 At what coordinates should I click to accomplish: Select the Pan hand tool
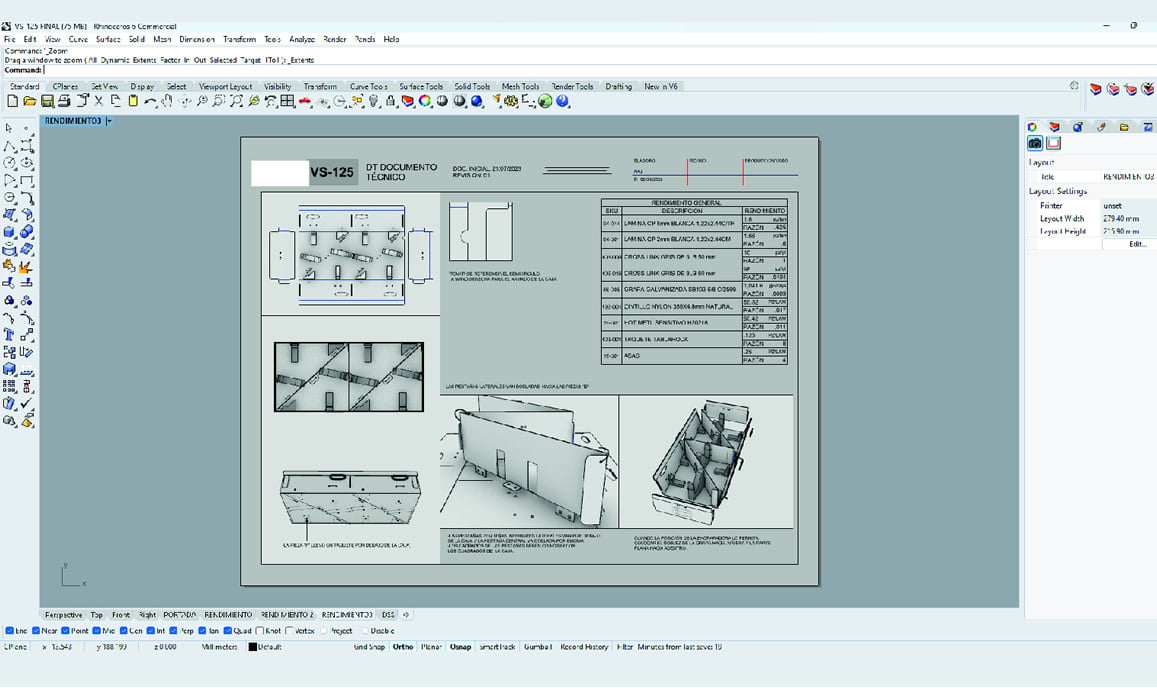click(x=167, y=101)
